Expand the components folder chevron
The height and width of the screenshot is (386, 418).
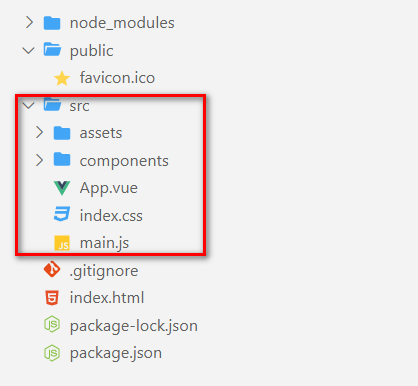coord(40,160)
